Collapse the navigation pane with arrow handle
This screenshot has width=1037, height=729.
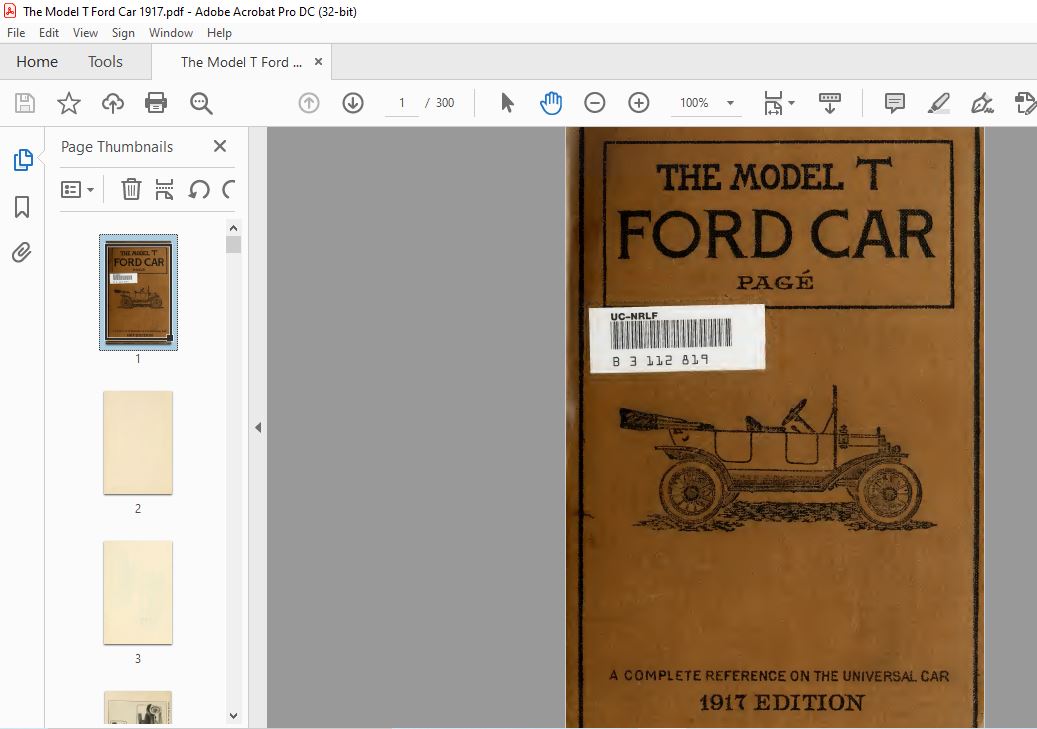click(258, 428)
